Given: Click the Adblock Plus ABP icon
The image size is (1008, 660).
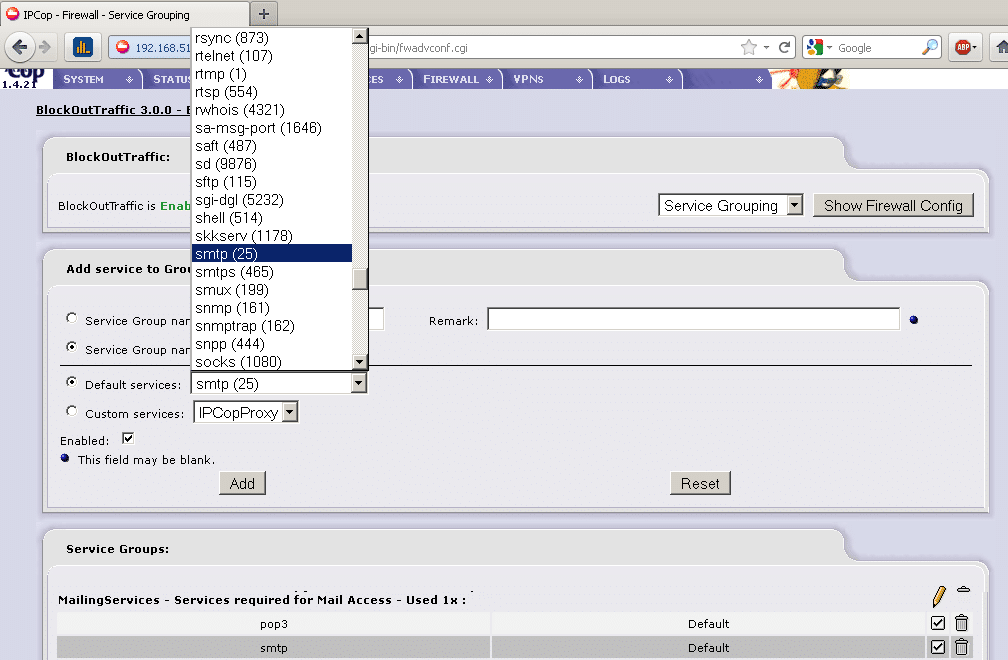Looking at the screenshot, I should (x=963, y=47).
